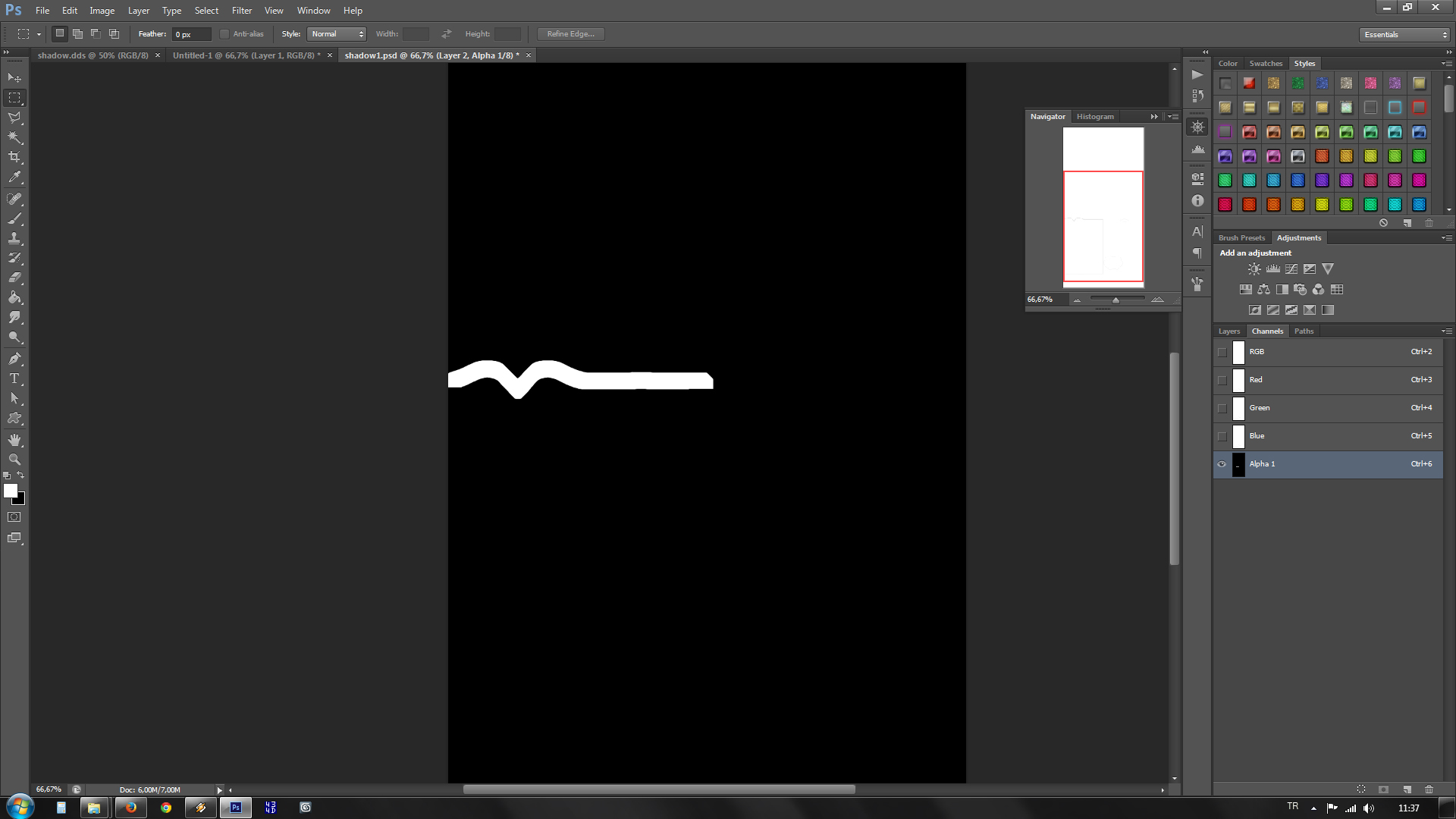Select the Rectangular Marquee tool
This screenshot has height=819, width=1456.
[x=14, y=98]
